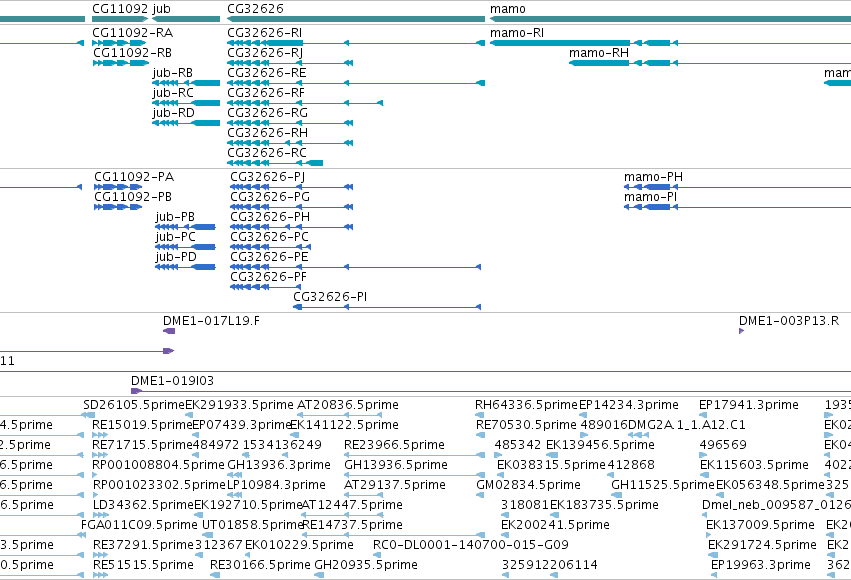The height and width of the screenshot is (580, 851).
Task: Pick transcript CG32626-RC
Action: coord(267,153)
